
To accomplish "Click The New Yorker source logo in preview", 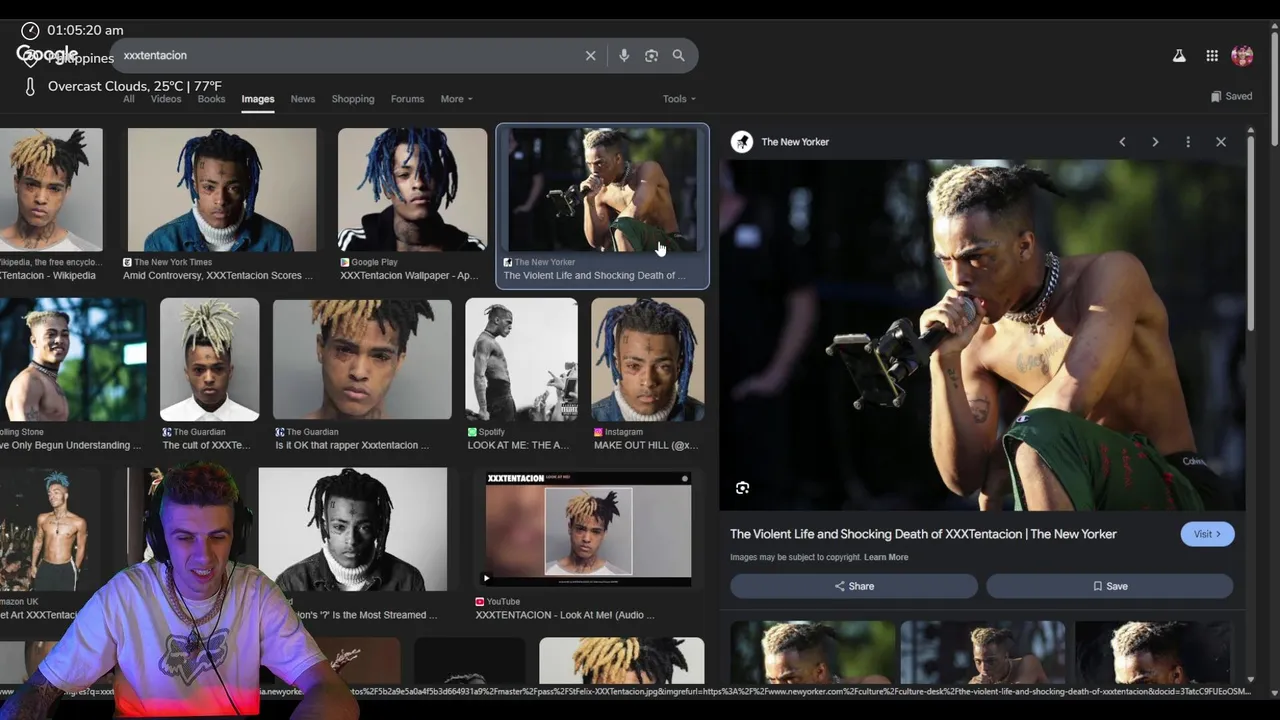I will pyautogui.click(x=742, y=142).
